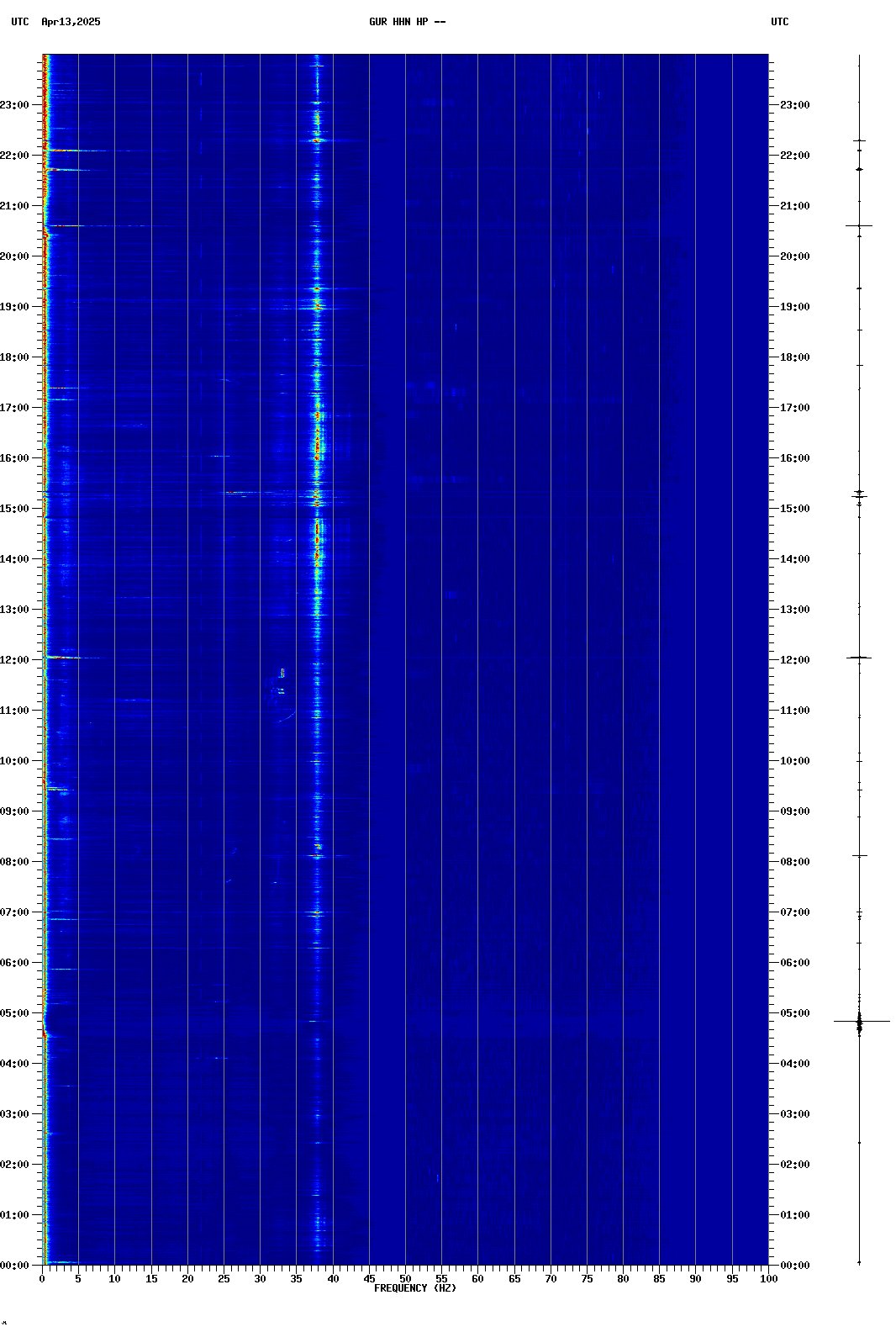This screenshot has width=896, height=1332.
Task: Select the 12:00 label on right time axis
Action: tap(794, 660)
